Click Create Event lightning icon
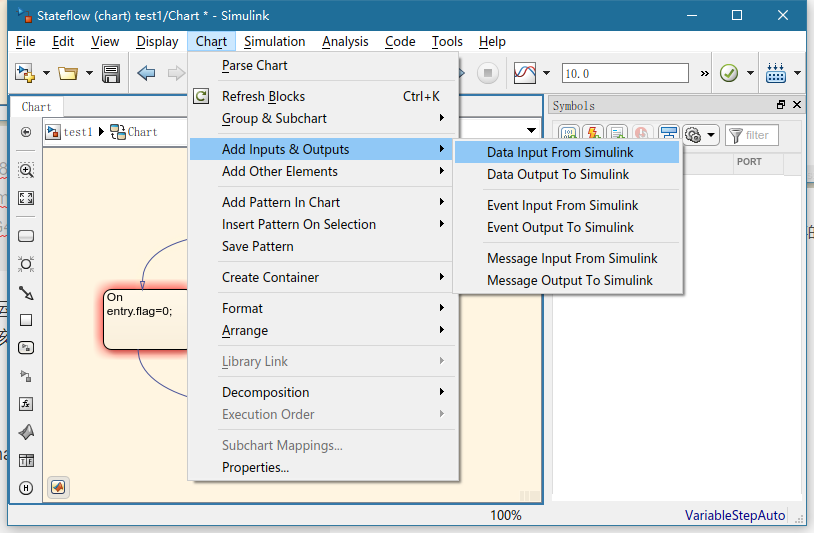The height and width of the screenshot is (533, 814). coord(593,134)
